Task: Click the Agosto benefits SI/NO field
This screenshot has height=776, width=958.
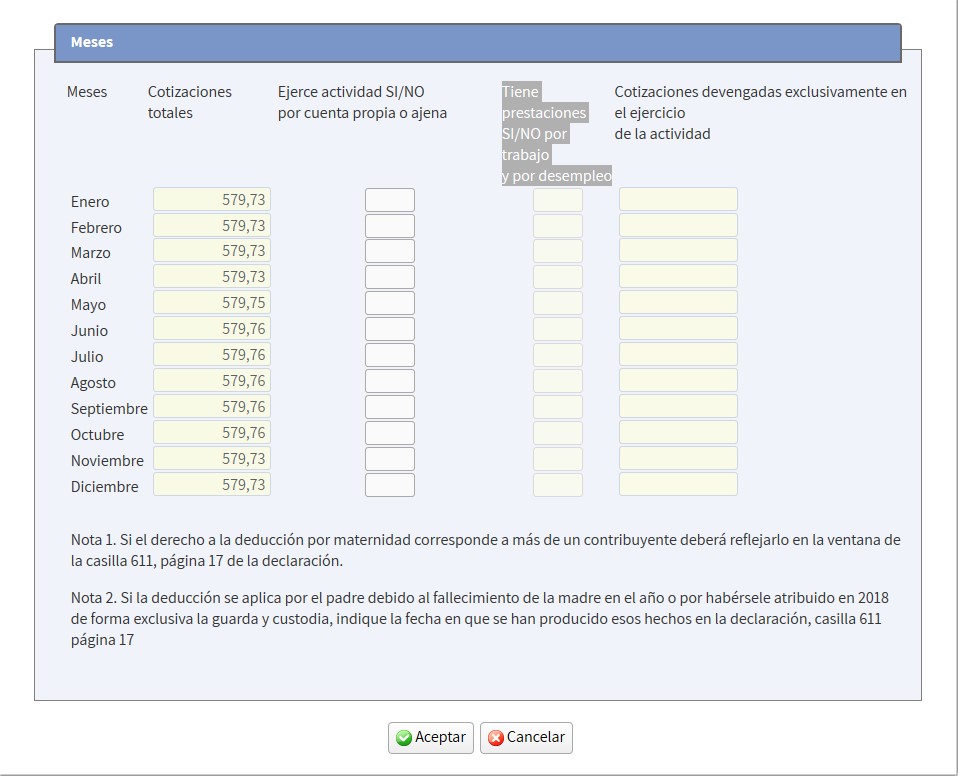Action: [557, 381]
